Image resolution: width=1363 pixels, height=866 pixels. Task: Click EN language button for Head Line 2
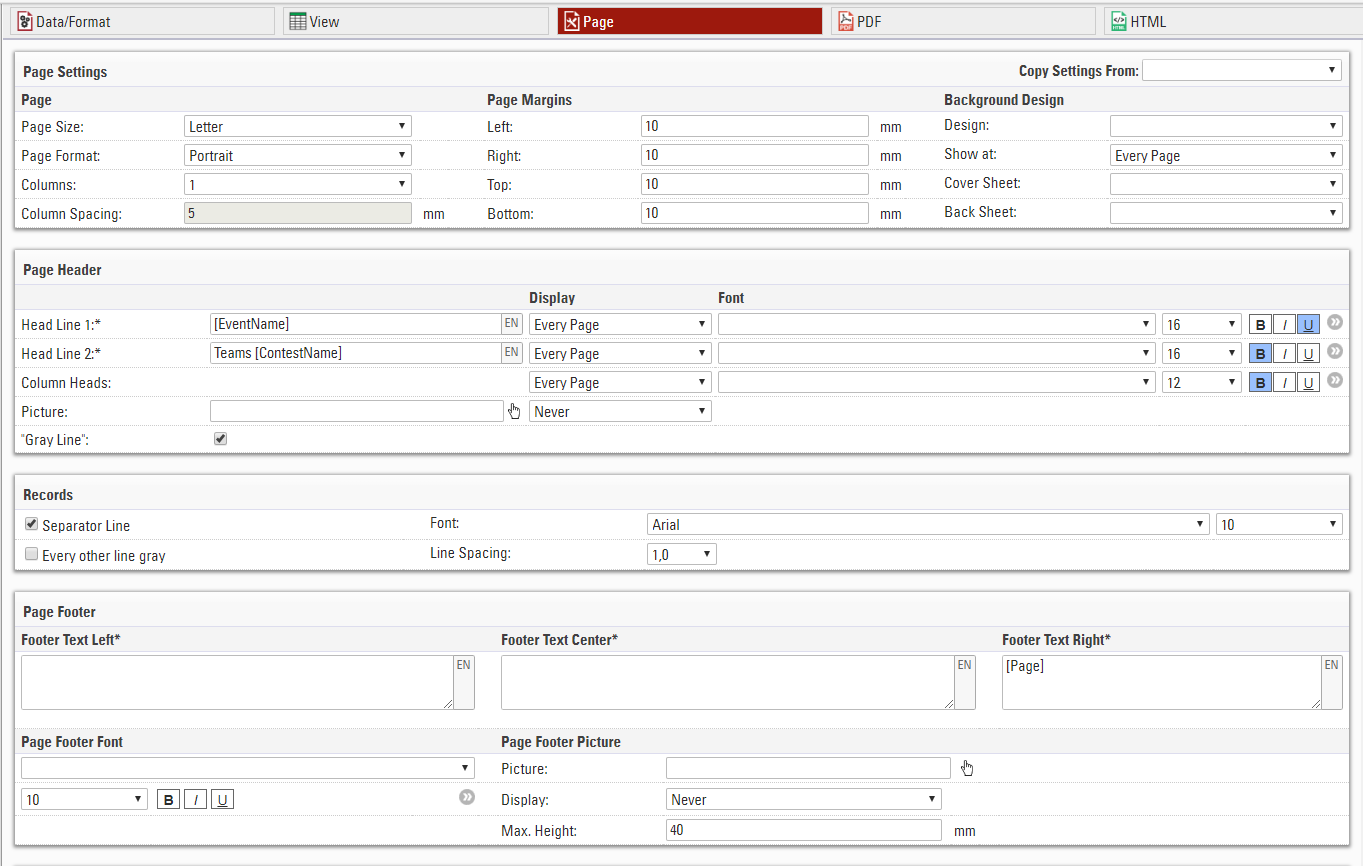click(511, 353)
